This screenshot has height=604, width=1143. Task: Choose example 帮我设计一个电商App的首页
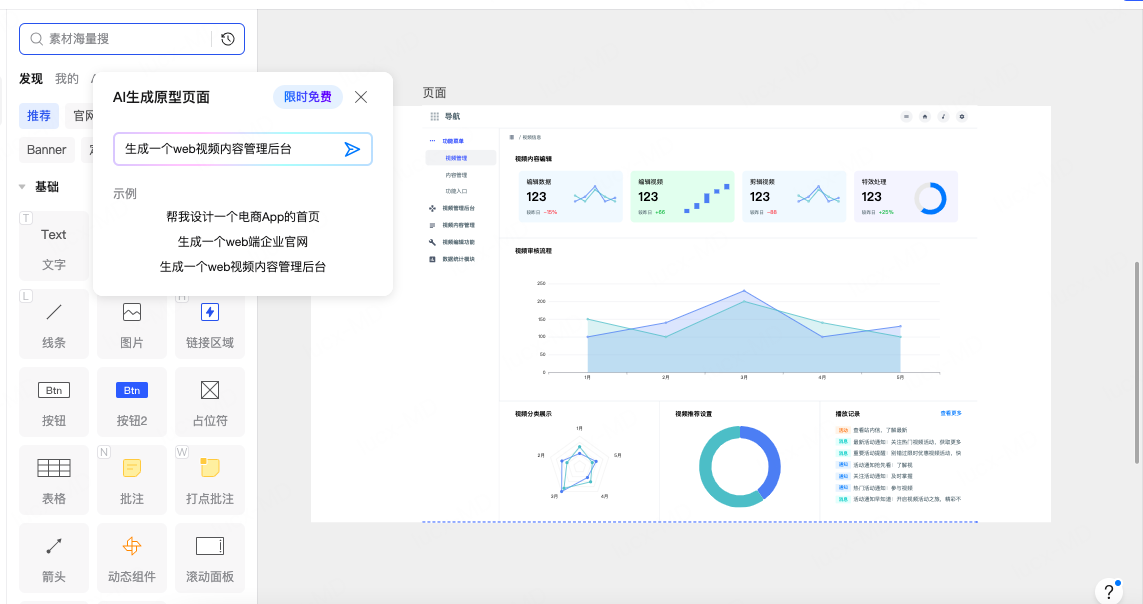(x=243, y=217)
